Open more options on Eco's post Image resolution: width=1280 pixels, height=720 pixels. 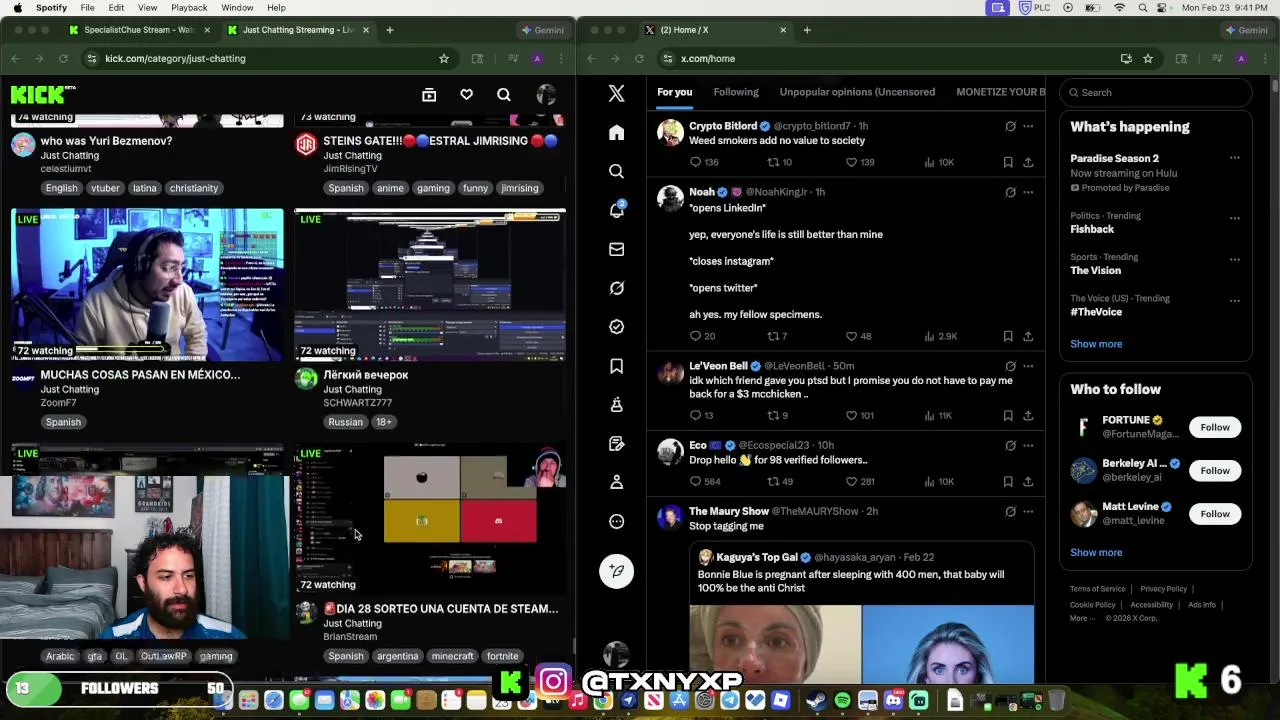coord(1028,445)
